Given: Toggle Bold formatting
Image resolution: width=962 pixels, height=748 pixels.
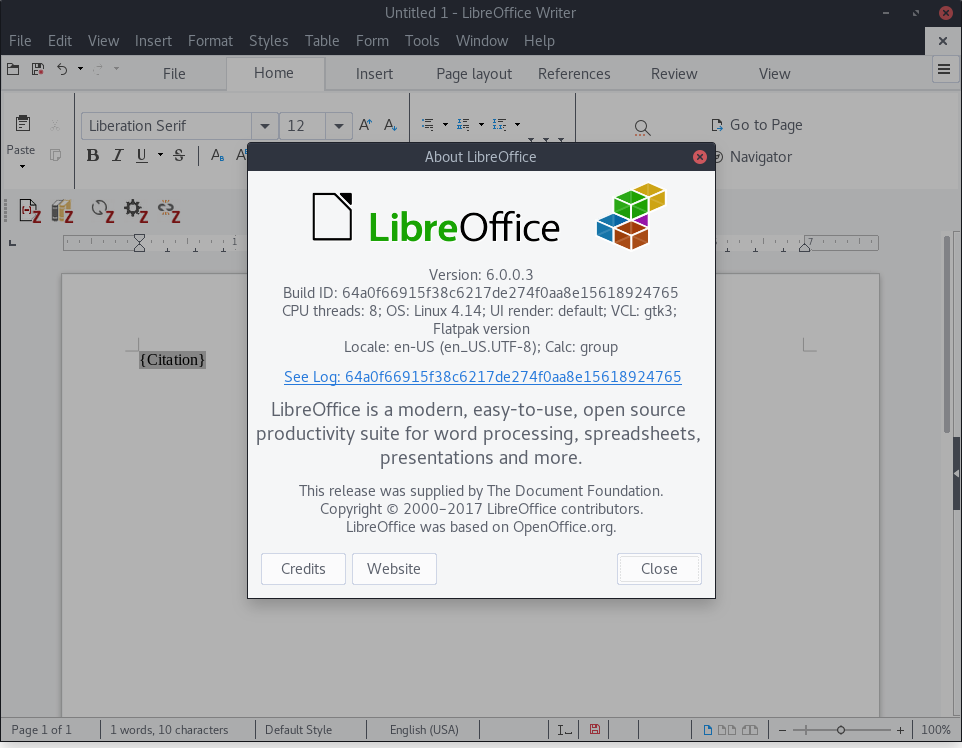Looking at the screenshot, I should point(93,155).
